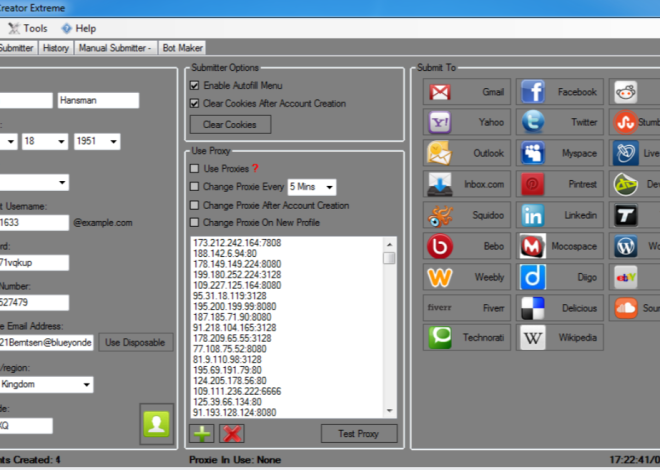Select the Squidoo octopus icon
Screen dimensions: 660x470
tap(440, 215)
